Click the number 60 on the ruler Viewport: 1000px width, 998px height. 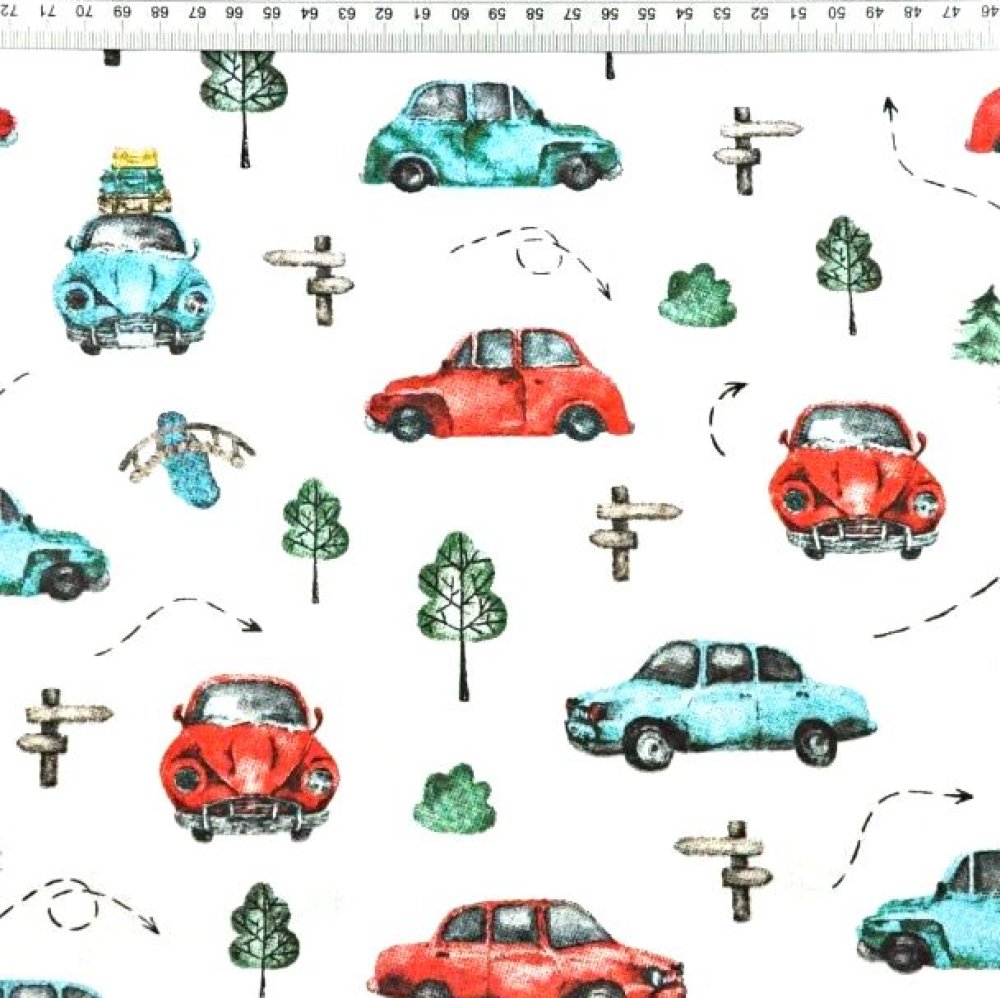460,14
